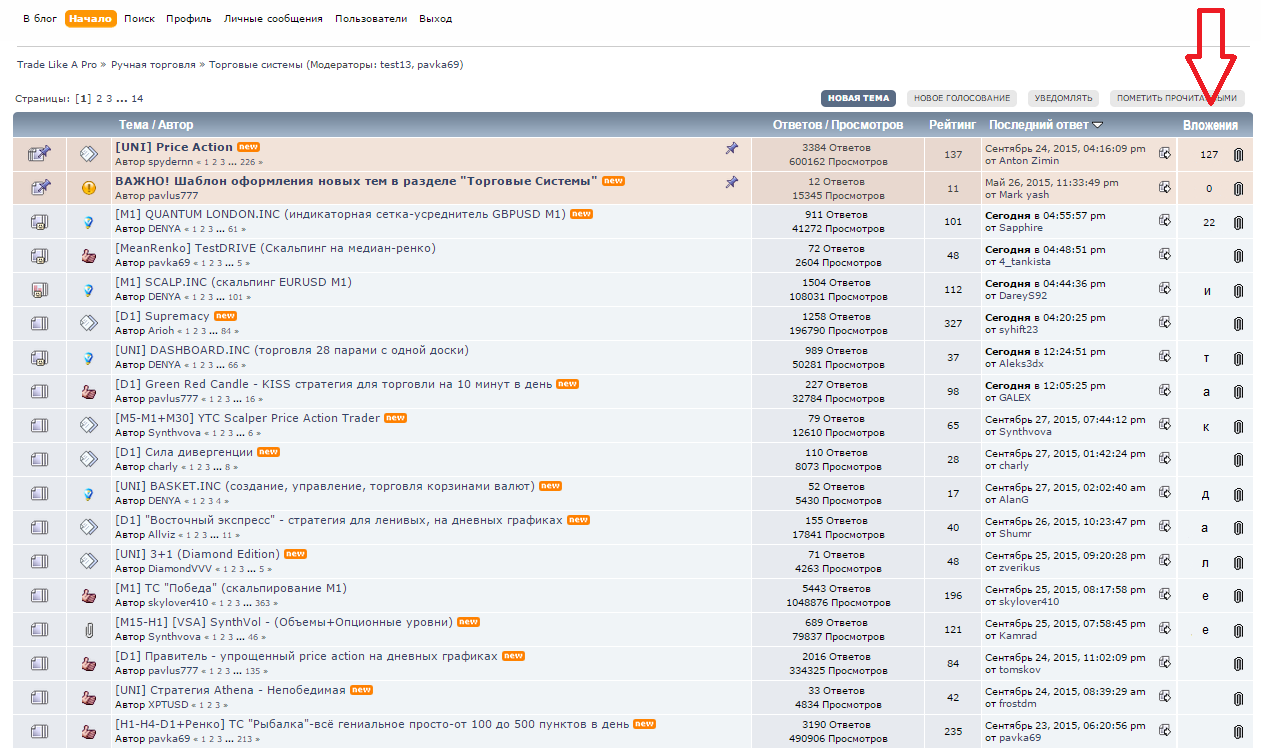Click pin icon on Price Action topic
The image size is (1261, 749).
(732, 148)
